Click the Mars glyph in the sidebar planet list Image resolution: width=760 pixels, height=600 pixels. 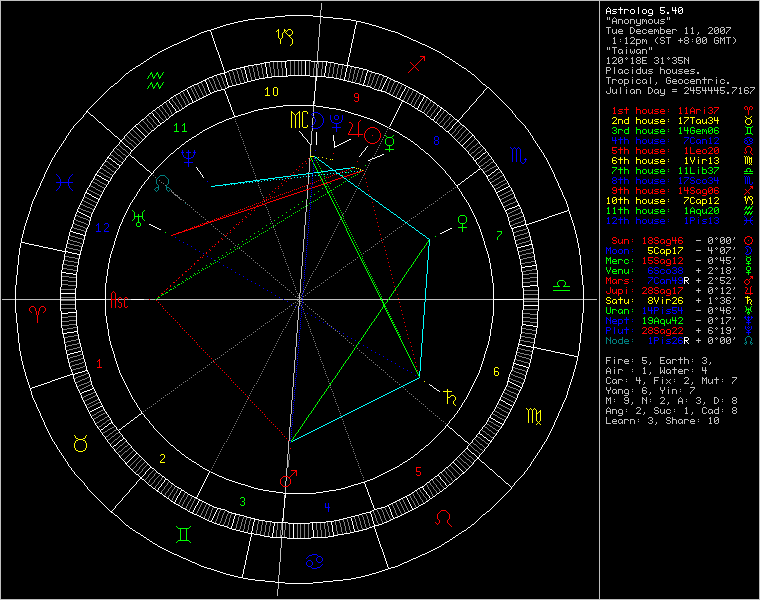748,281
